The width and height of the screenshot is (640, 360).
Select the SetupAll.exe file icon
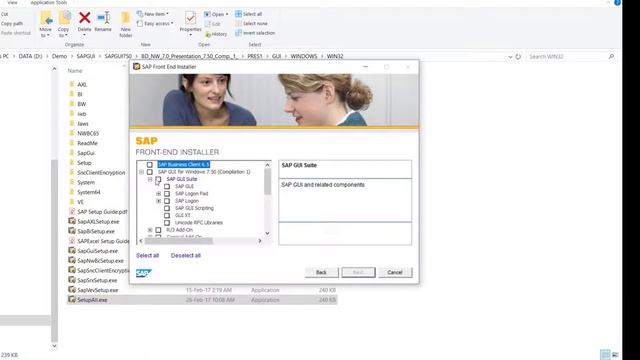(72, 300)
